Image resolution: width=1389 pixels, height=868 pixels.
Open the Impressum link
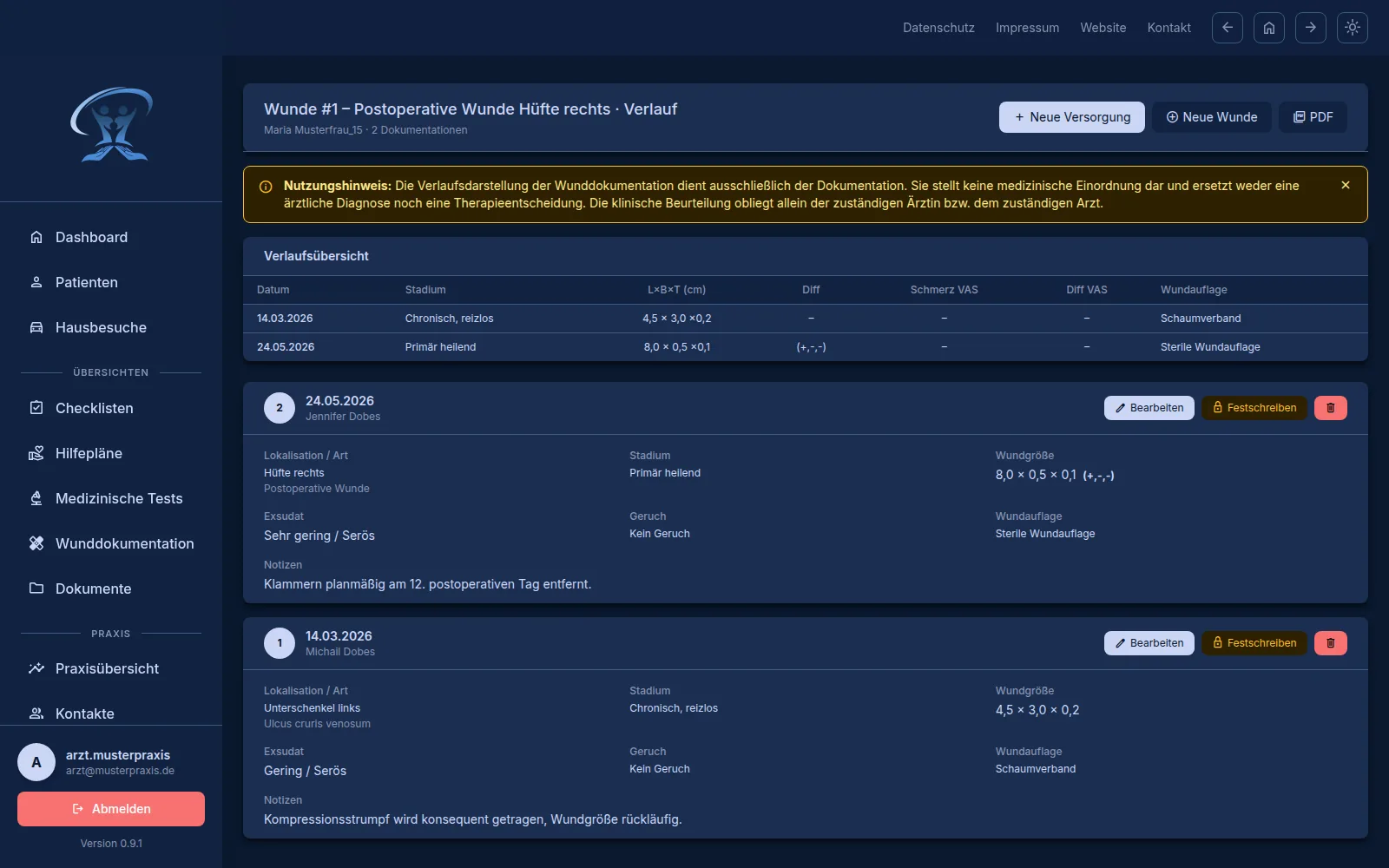tap(1027, 28)
